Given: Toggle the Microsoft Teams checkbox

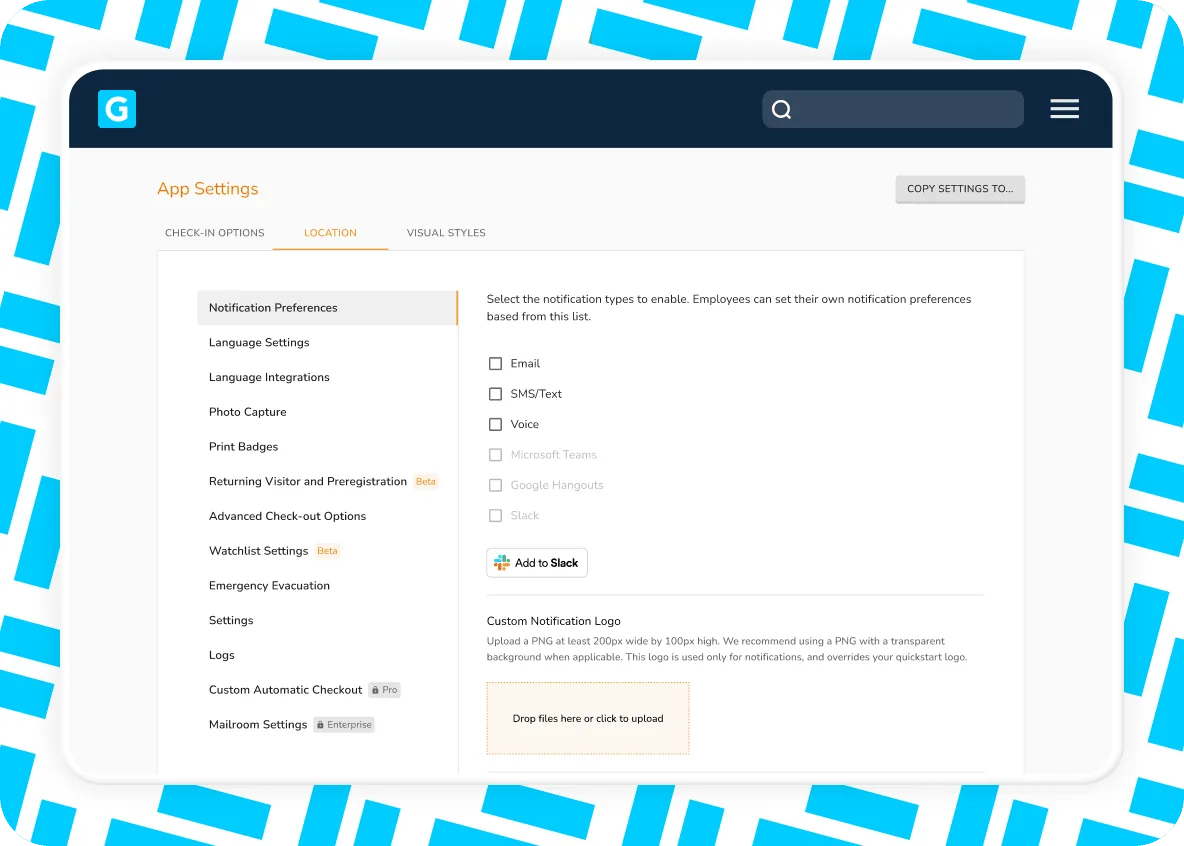Looking at the screenshot, I should point(495,455).
